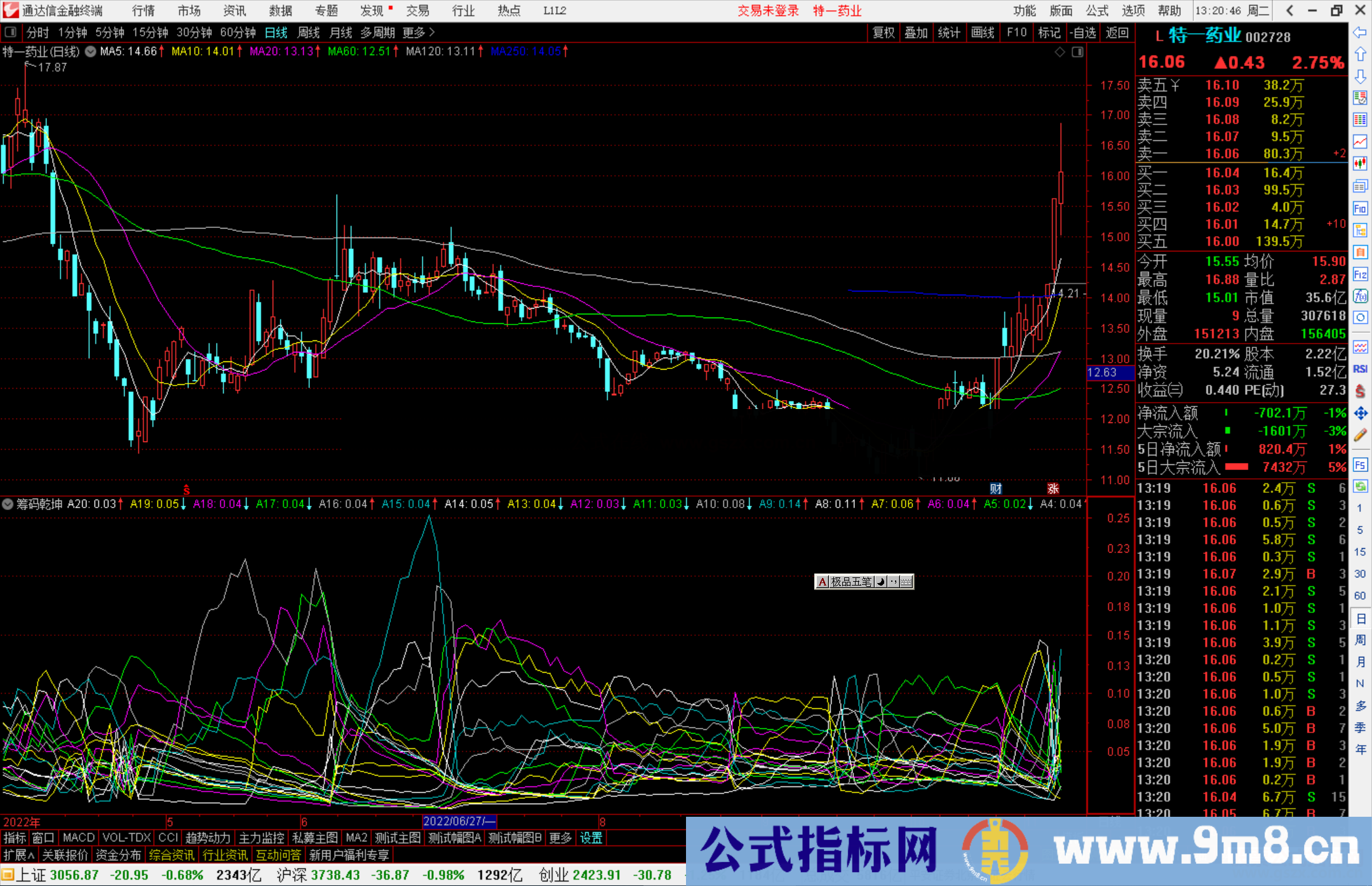
Task: Click the 交易未登录 link
Action: pos(768,11)
